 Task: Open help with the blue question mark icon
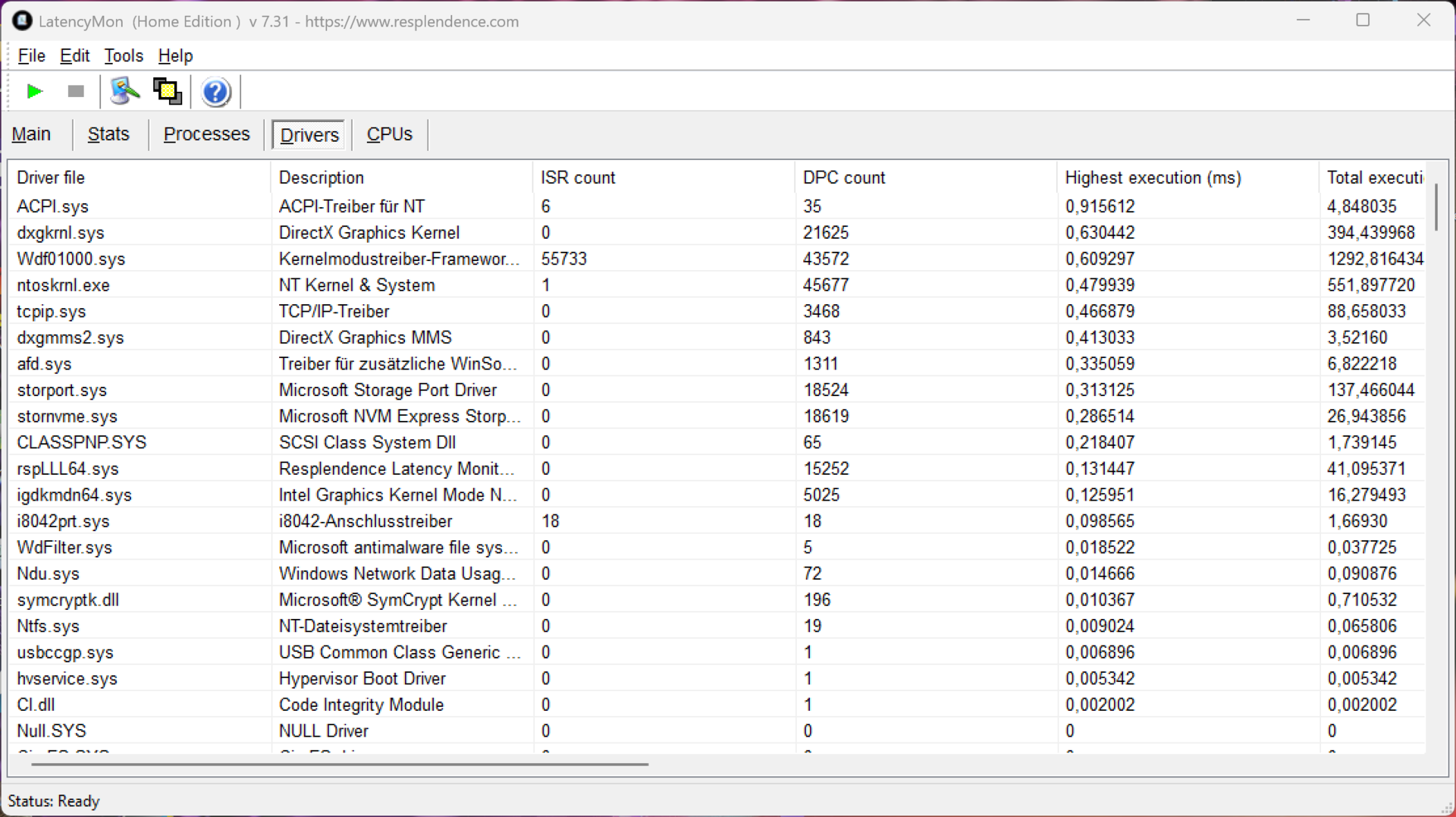215,92
